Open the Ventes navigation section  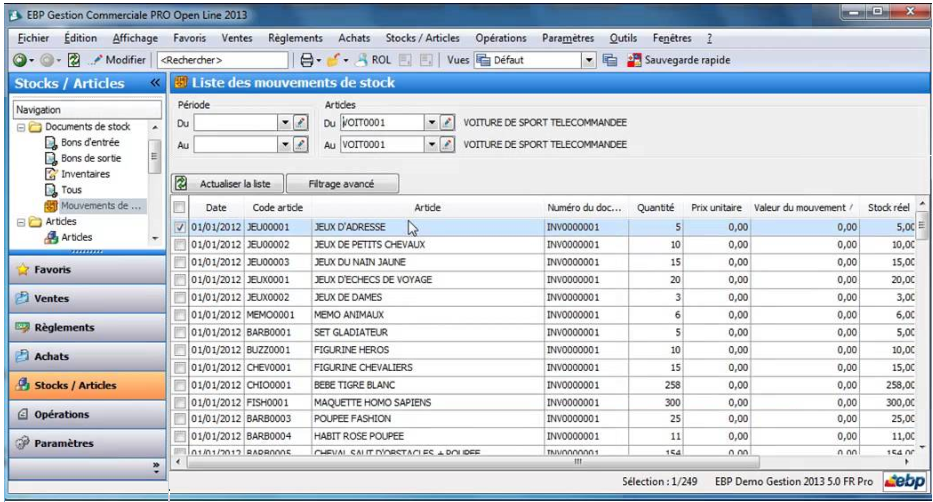click(87, 299)
